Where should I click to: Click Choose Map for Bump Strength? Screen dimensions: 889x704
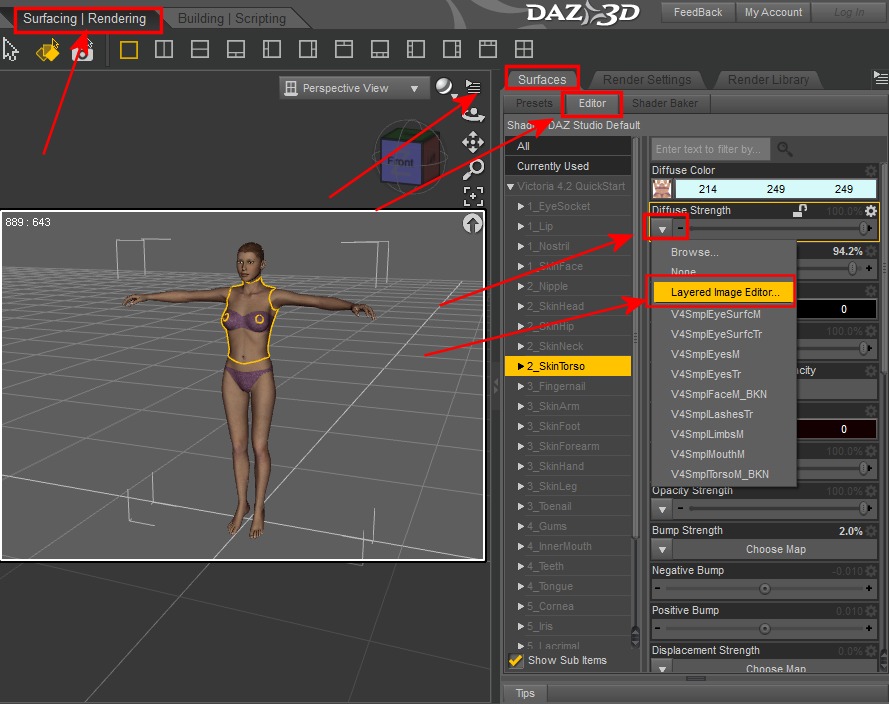775,549
